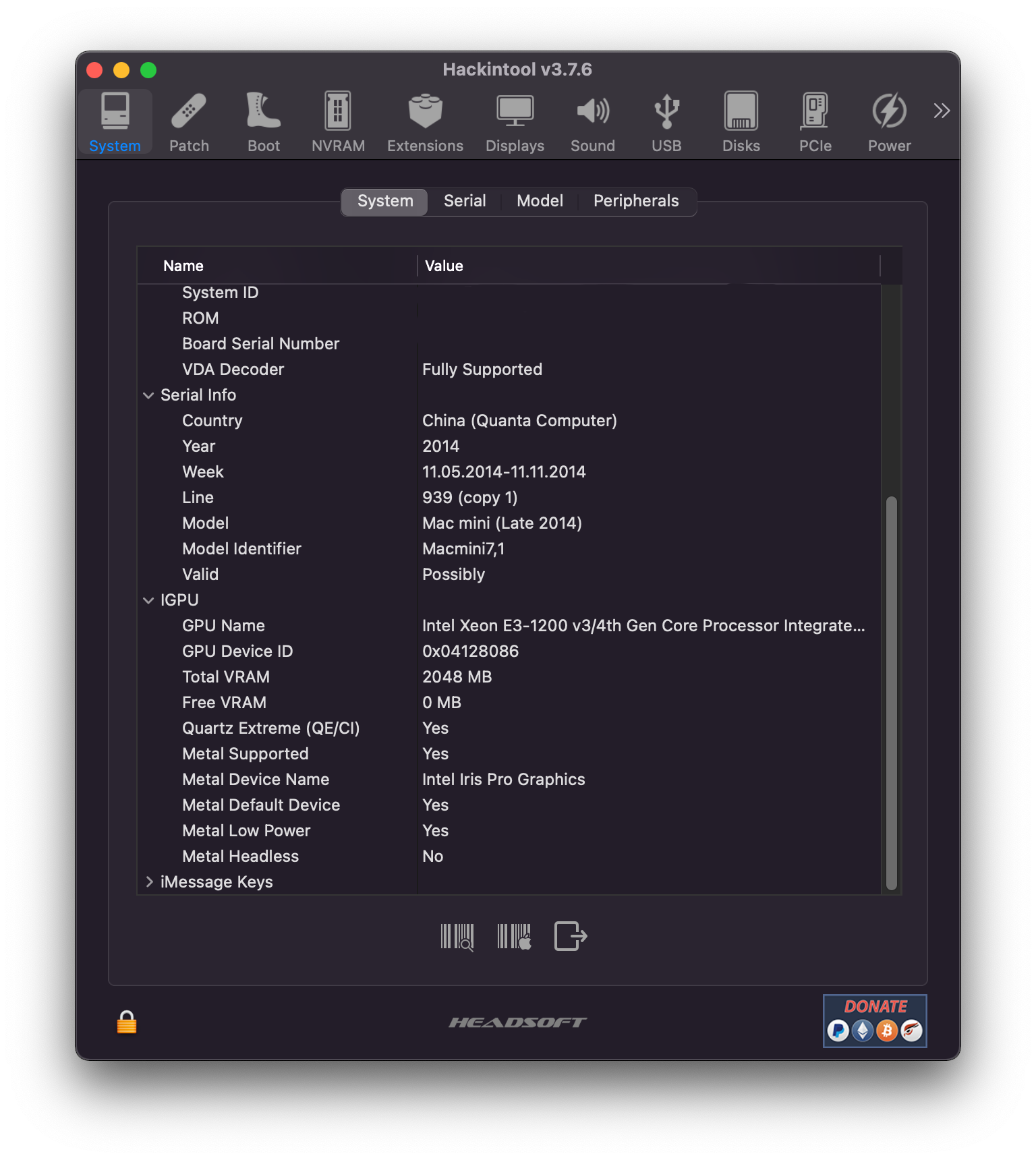The width and height of the screenshot is (1036, 1160).
Task: Click the '939 (copy 1)' value
Action: [469, 498]
